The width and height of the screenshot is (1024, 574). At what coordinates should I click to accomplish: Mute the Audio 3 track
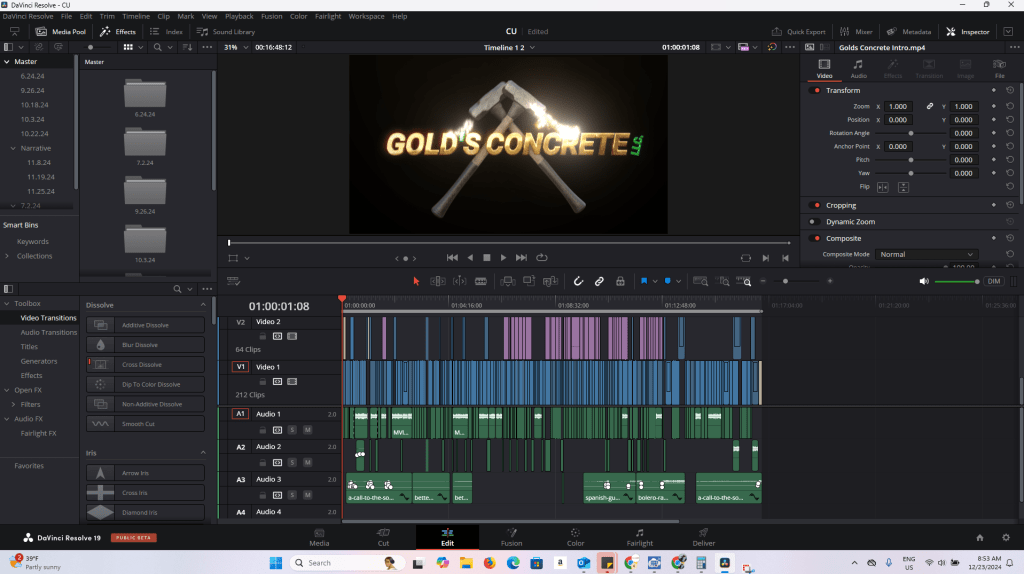click(x=308, y=495)
